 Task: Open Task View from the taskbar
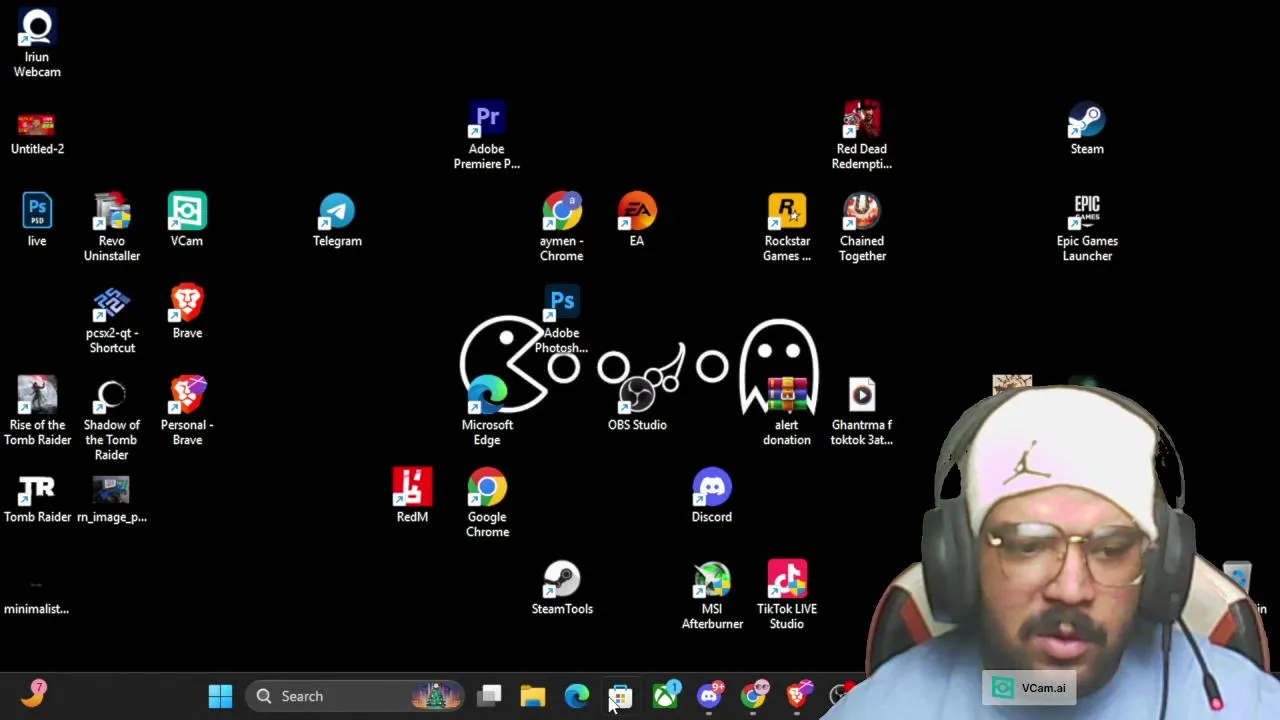(489, 696)
